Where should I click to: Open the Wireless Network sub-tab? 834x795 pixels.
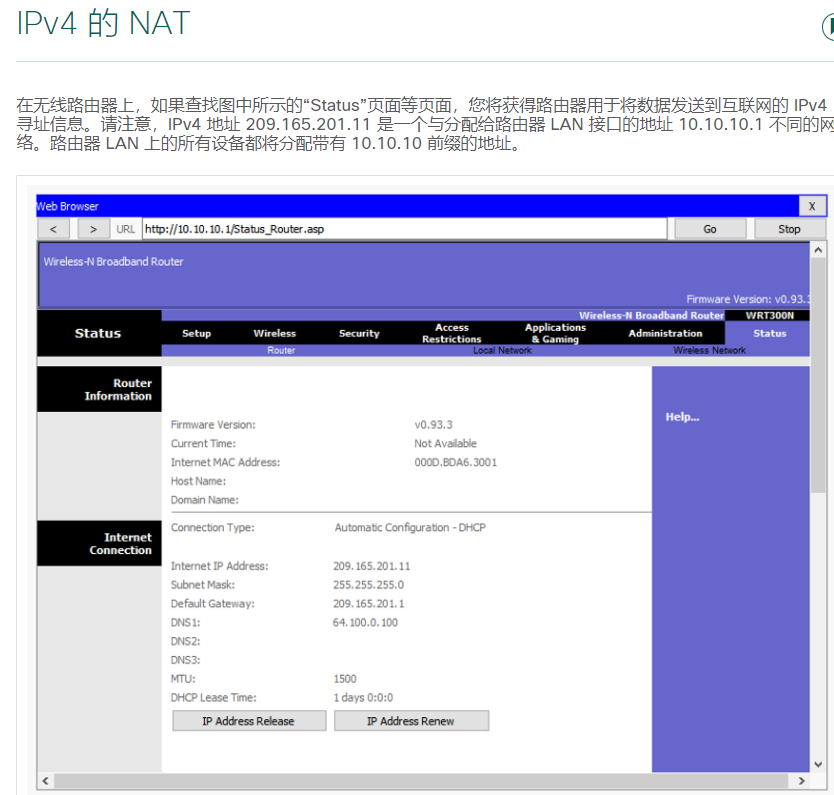709,351
